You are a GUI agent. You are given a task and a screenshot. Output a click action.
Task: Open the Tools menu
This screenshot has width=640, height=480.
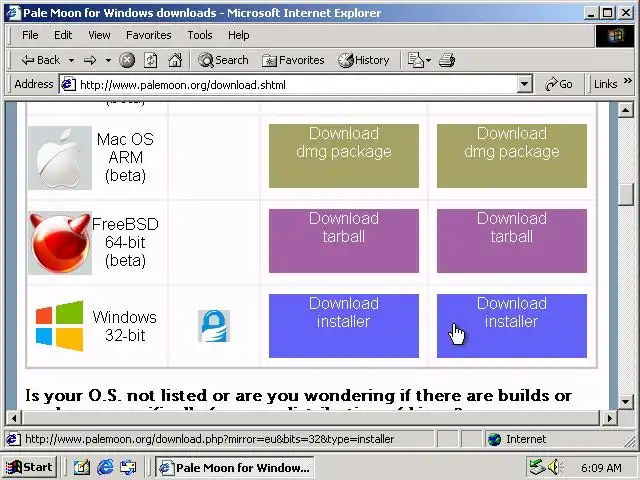pos(200,35)
